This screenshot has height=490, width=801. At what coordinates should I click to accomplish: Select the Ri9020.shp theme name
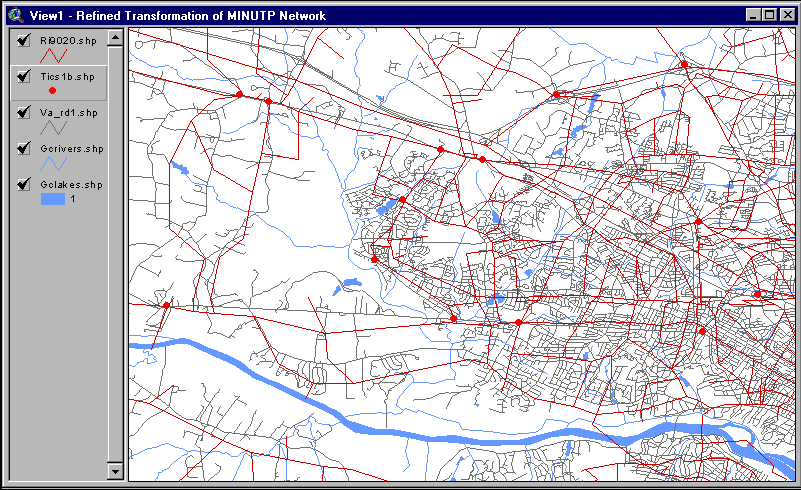click(68, 41)
